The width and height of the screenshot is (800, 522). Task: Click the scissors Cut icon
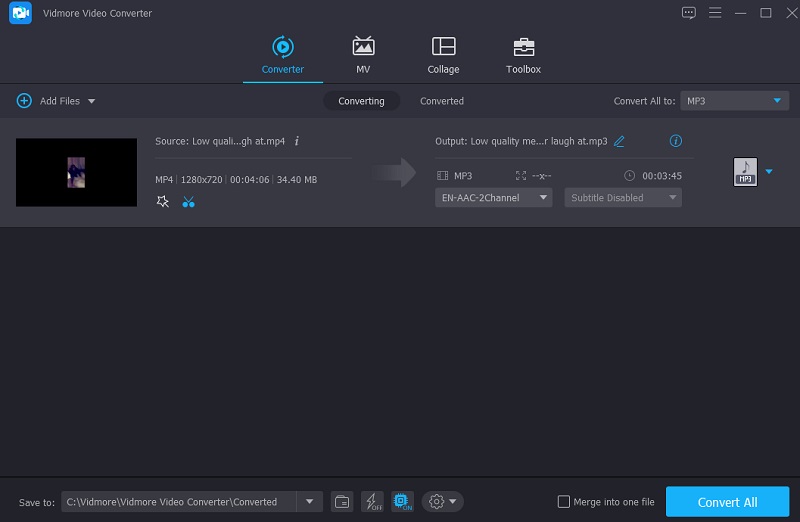[x=188, y=202]
